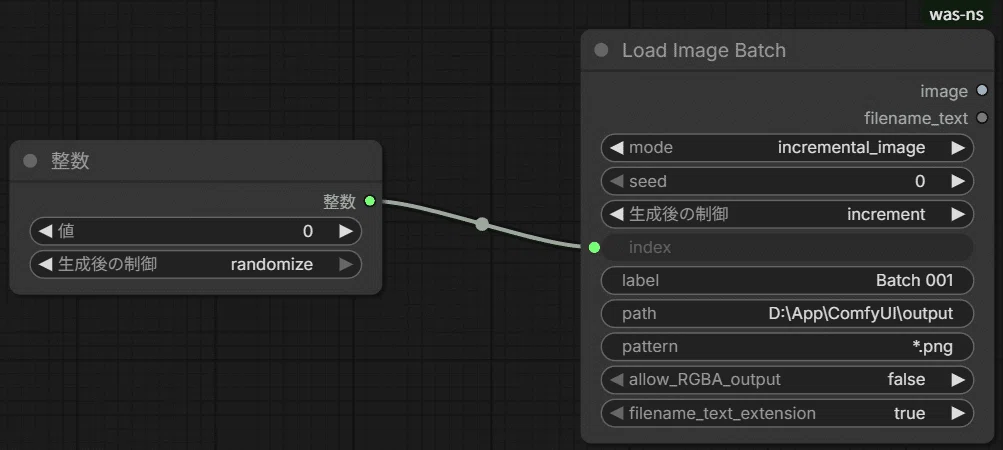Toggle filename_text_extension with right arrow
The image size is (1003, 450).
(x=958, y=413)
